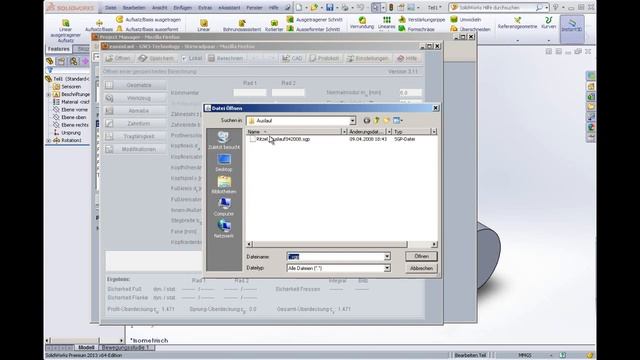The width and height of the screenshot is (640, 360).
Task: Click the SolidWorks Open document icon
Action: (314, 7)
